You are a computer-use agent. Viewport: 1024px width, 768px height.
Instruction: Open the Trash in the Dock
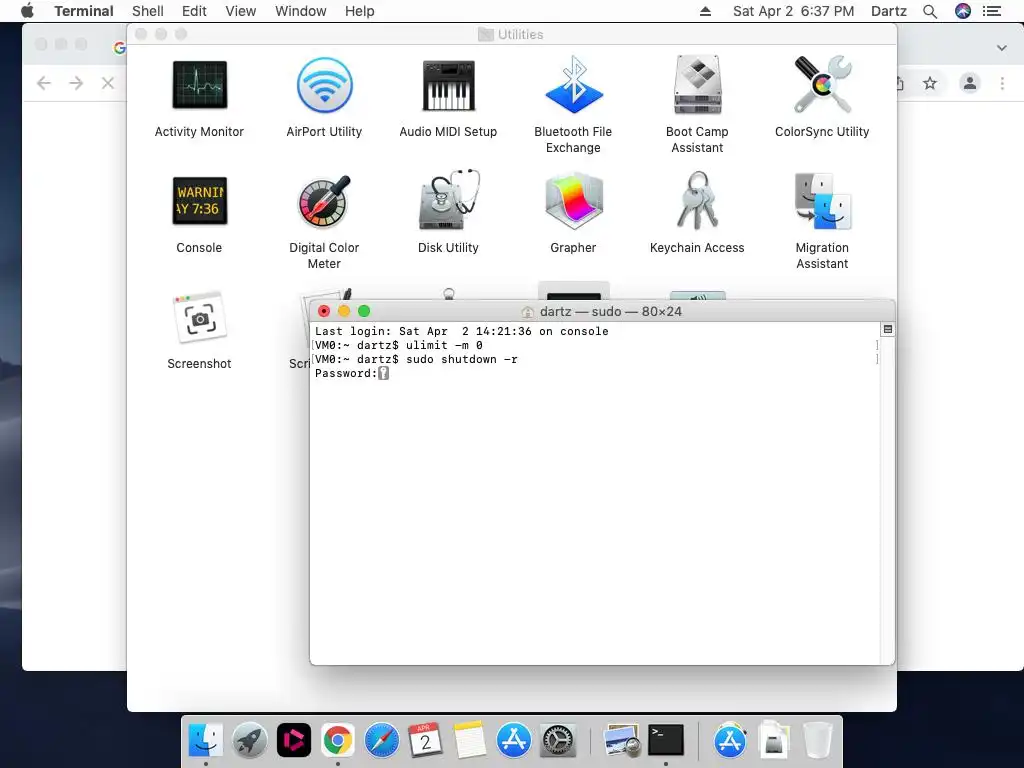coord(817,740)
